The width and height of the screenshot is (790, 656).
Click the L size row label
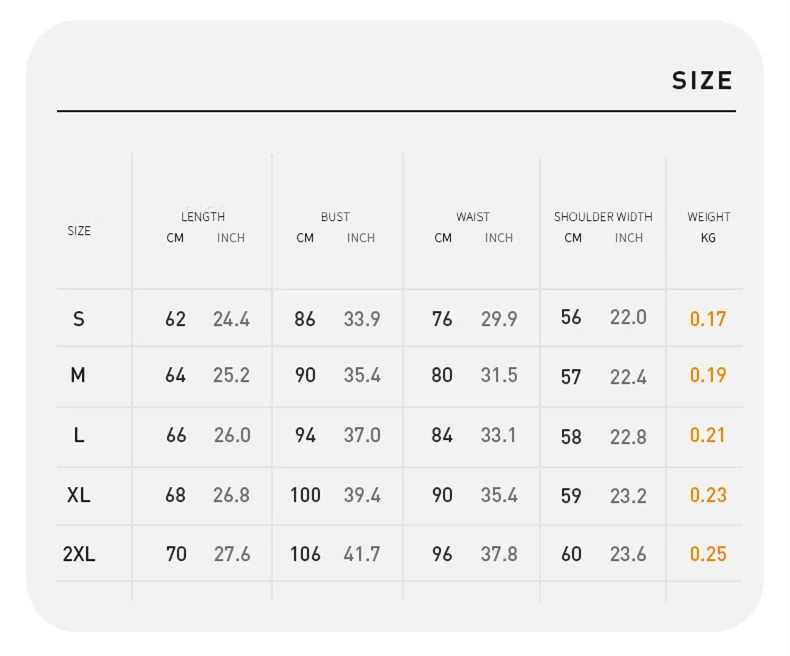79,435
